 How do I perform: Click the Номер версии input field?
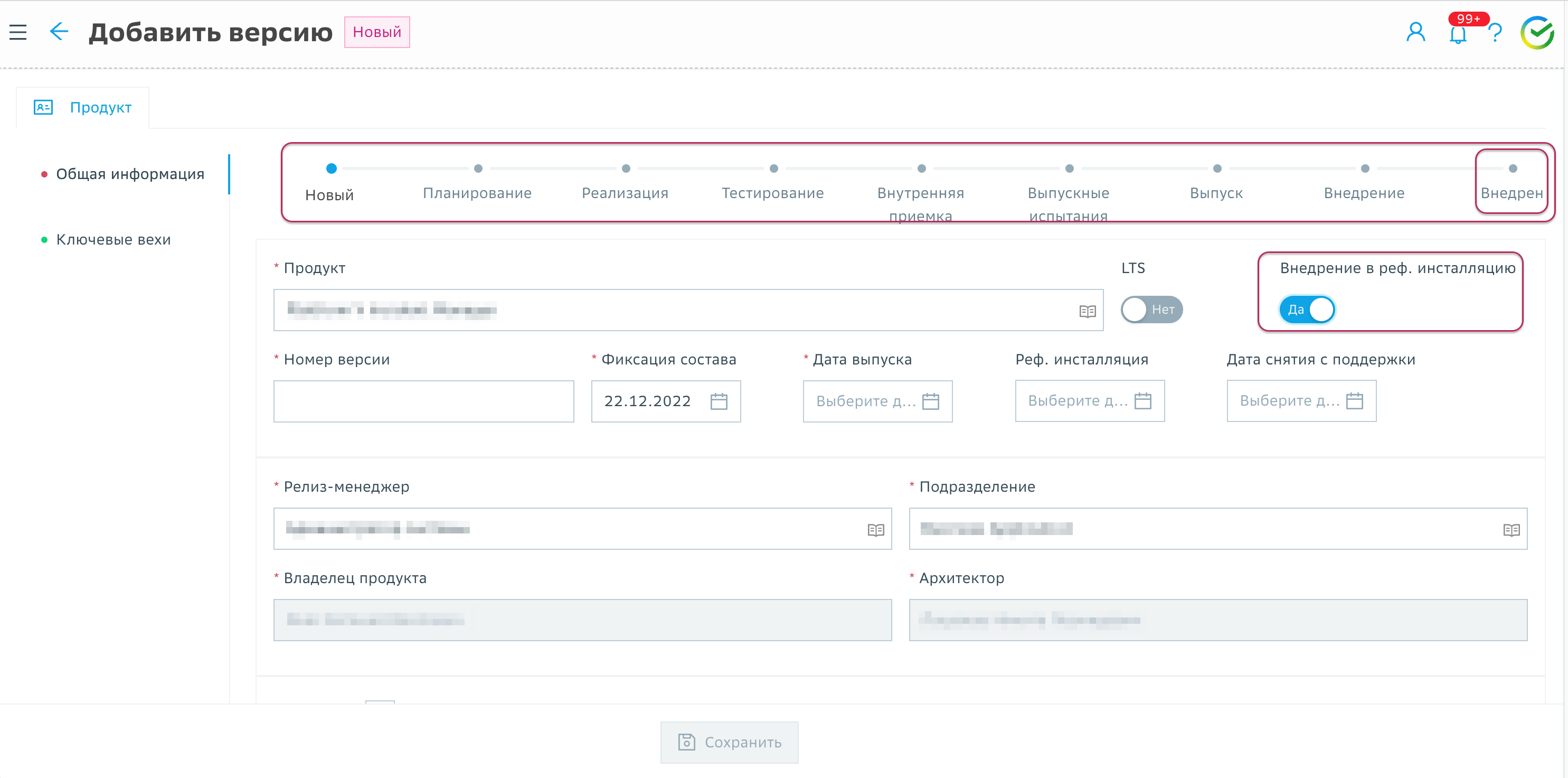pyautogui.click(x=423, y=401)
